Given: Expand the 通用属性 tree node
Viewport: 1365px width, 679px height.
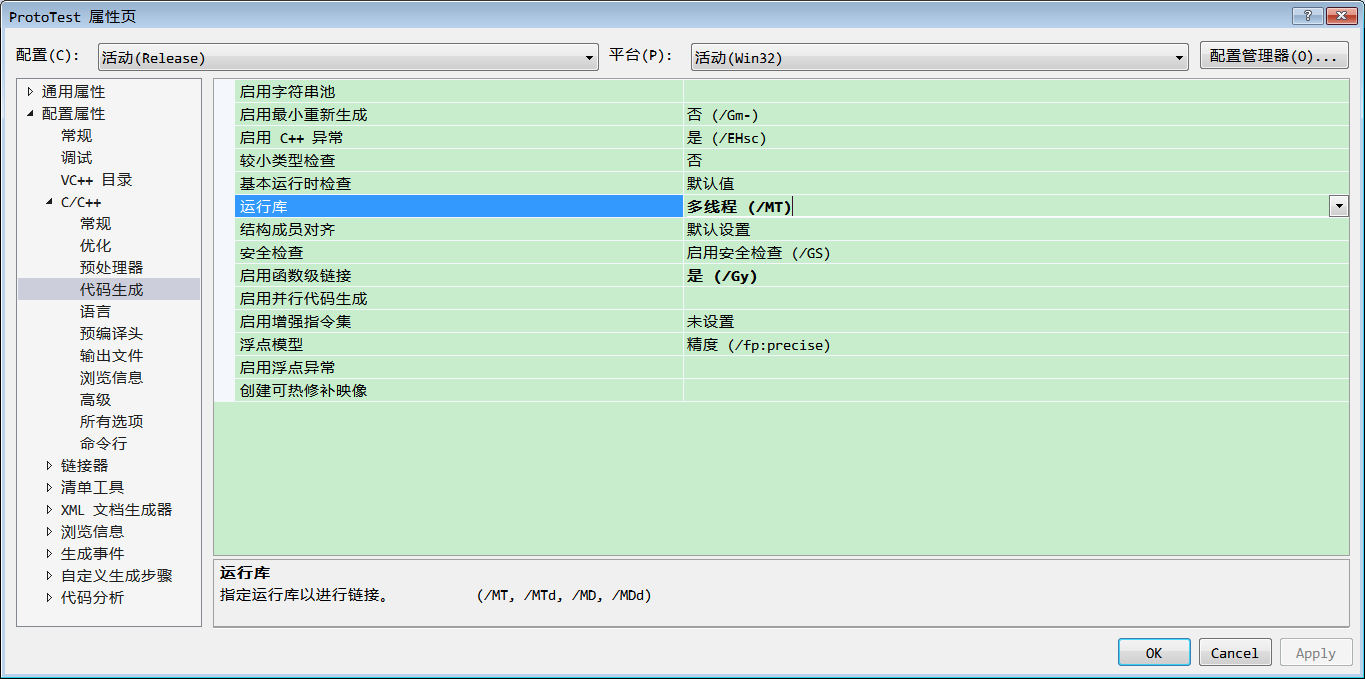Looking at the screenshot, I should (31, 92).
